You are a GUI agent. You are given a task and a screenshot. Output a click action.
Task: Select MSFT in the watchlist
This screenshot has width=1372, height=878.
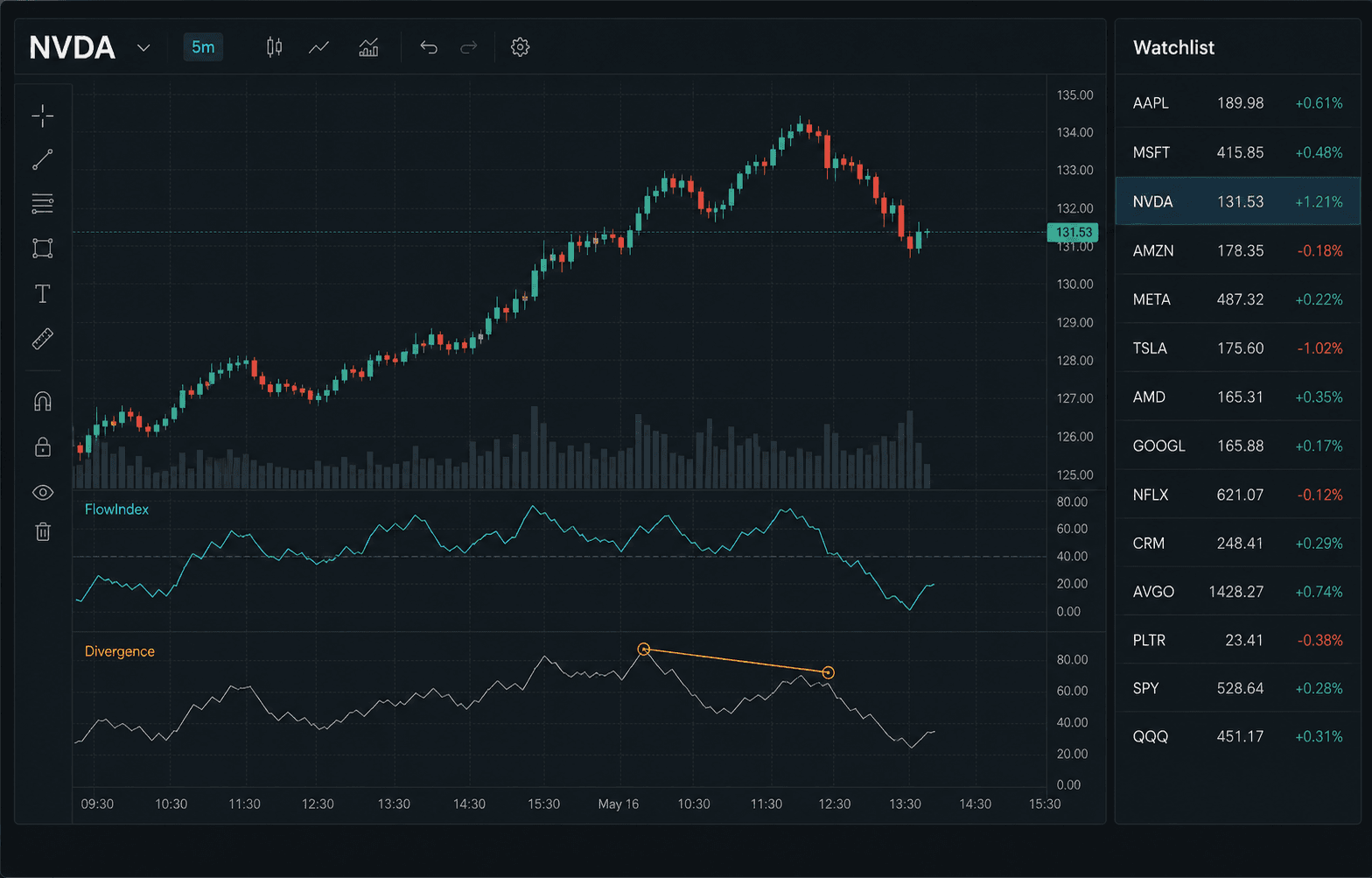[x=1237, y=152]
